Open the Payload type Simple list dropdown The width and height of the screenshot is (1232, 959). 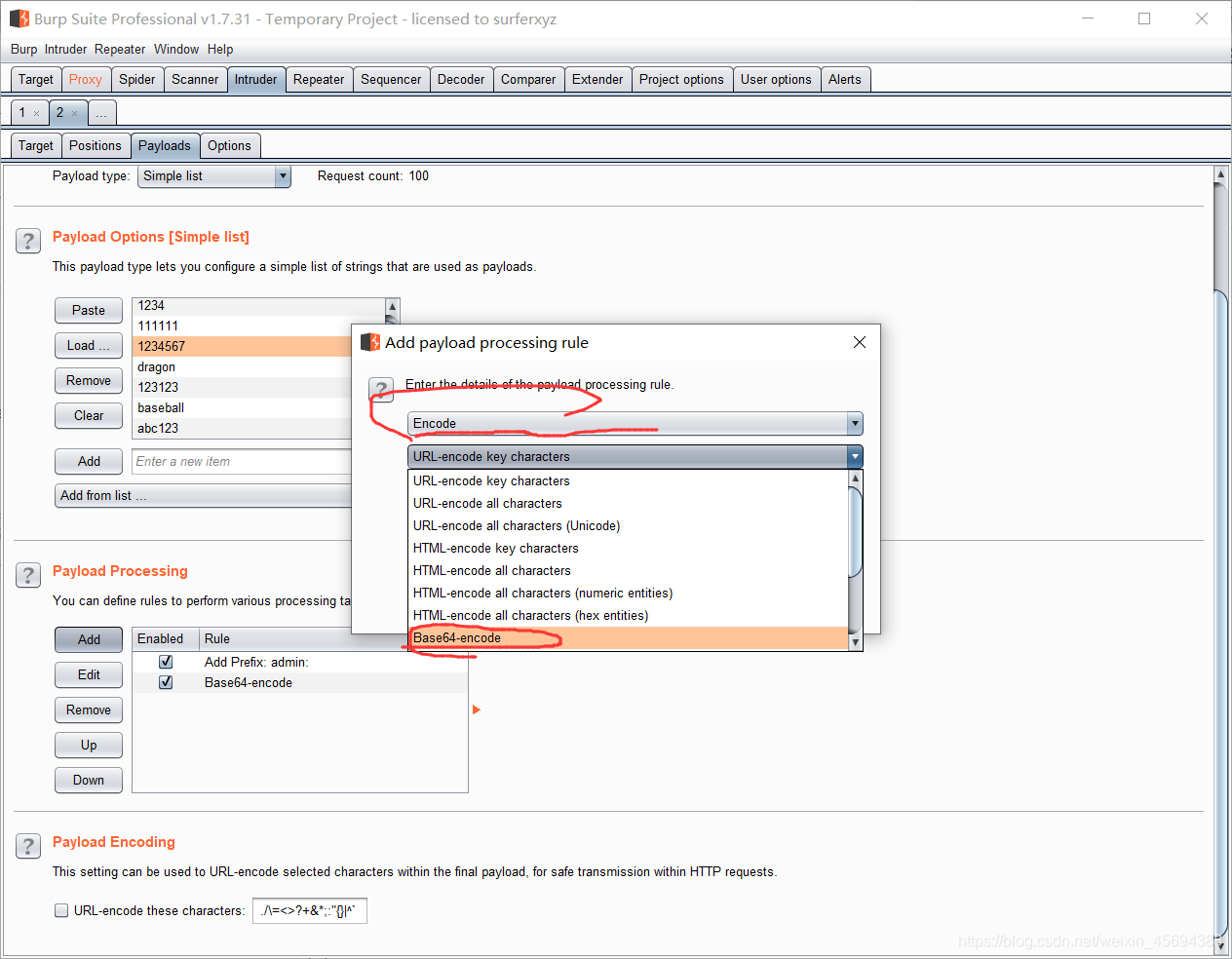point(214,176)
